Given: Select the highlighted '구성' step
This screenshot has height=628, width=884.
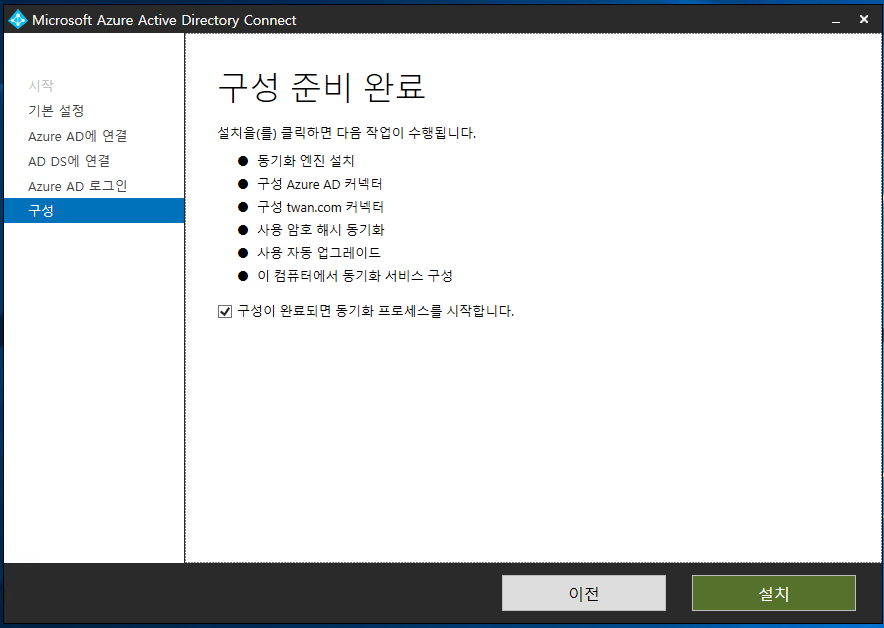Looking at the screenshot, I should [94, 210].
